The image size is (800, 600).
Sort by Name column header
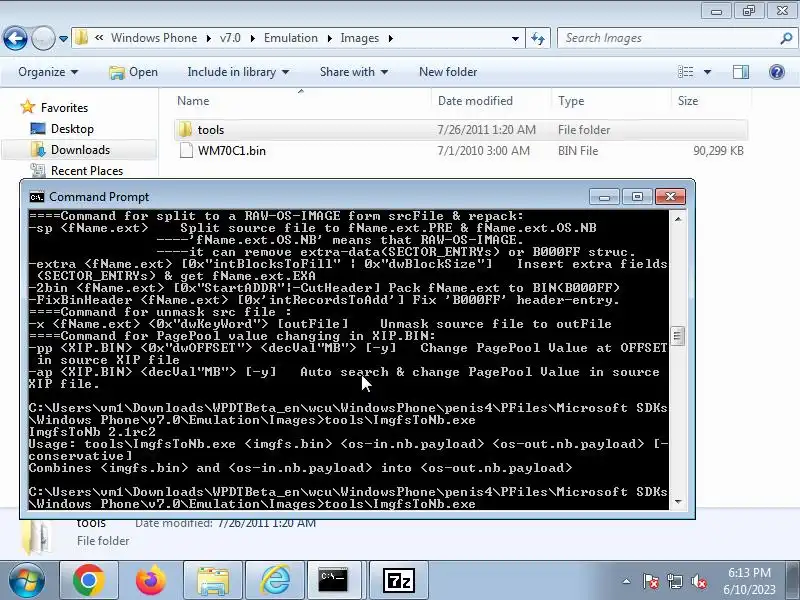tap(302, 101)
